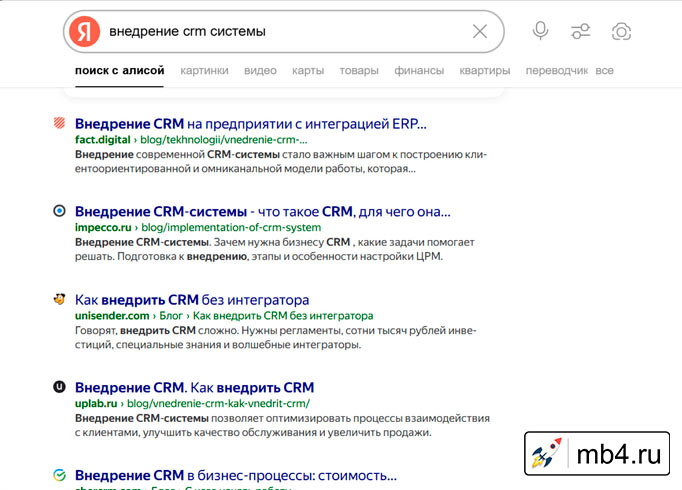Click the uplab.ru black circle favicon

pos(60,387)
